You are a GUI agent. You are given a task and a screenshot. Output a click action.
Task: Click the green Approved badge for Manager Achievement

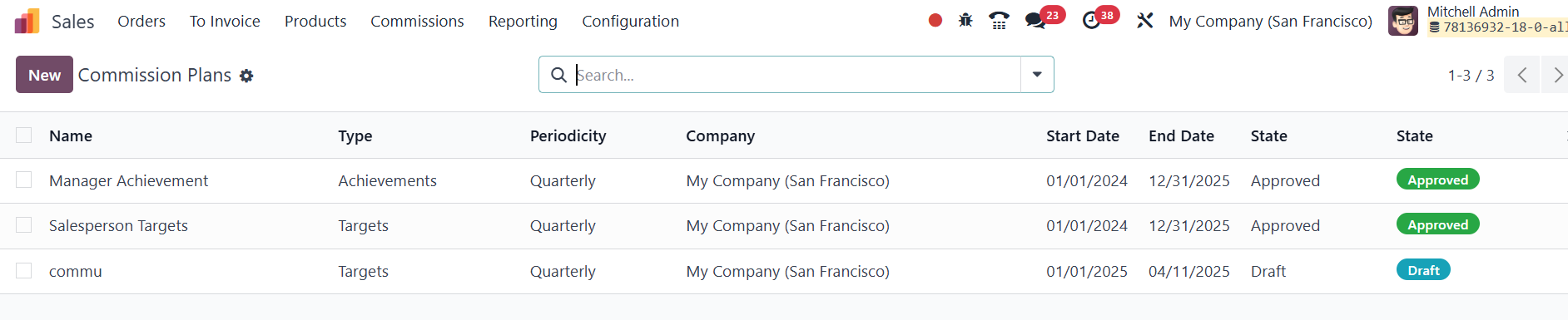(x=1437, y=180)
